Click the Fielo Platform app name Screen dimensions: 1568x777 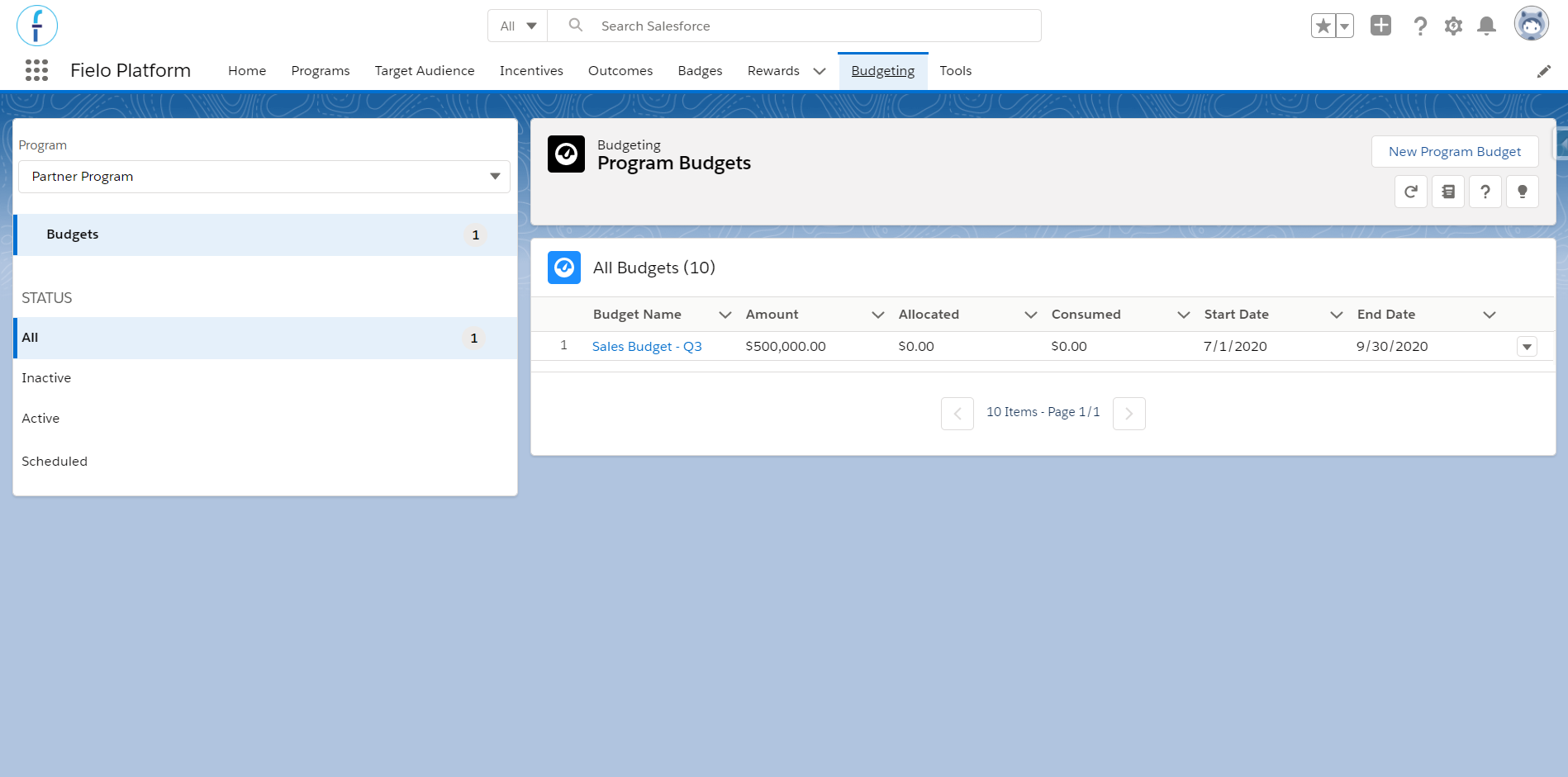[131, 71]
